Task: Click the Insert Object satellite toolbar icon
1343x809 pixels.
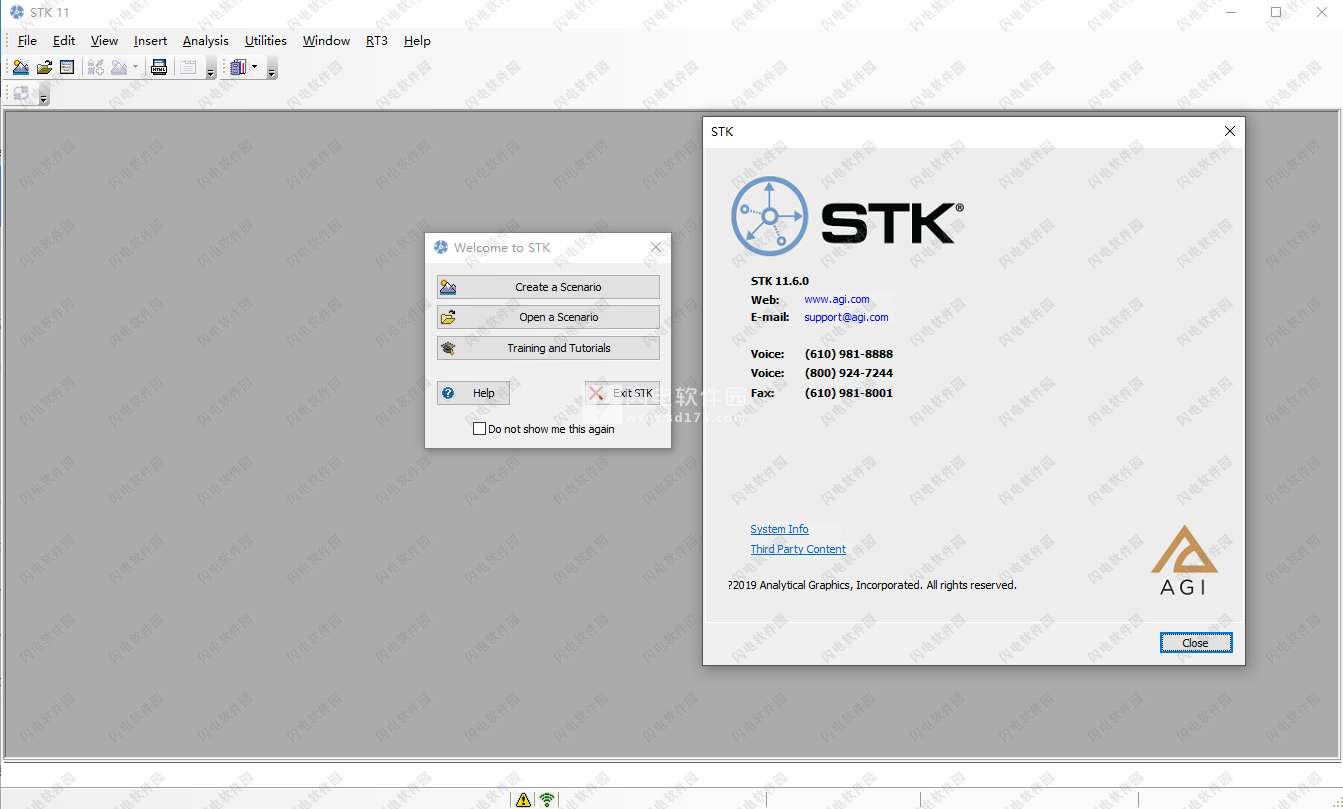Action: 96,67
